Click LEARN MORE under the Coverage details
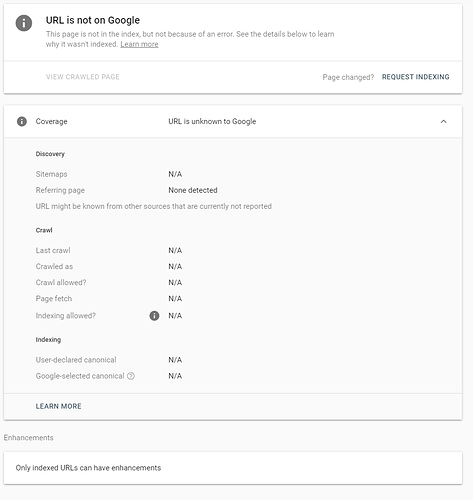This screenshot has height=500, width=473. 59,406
